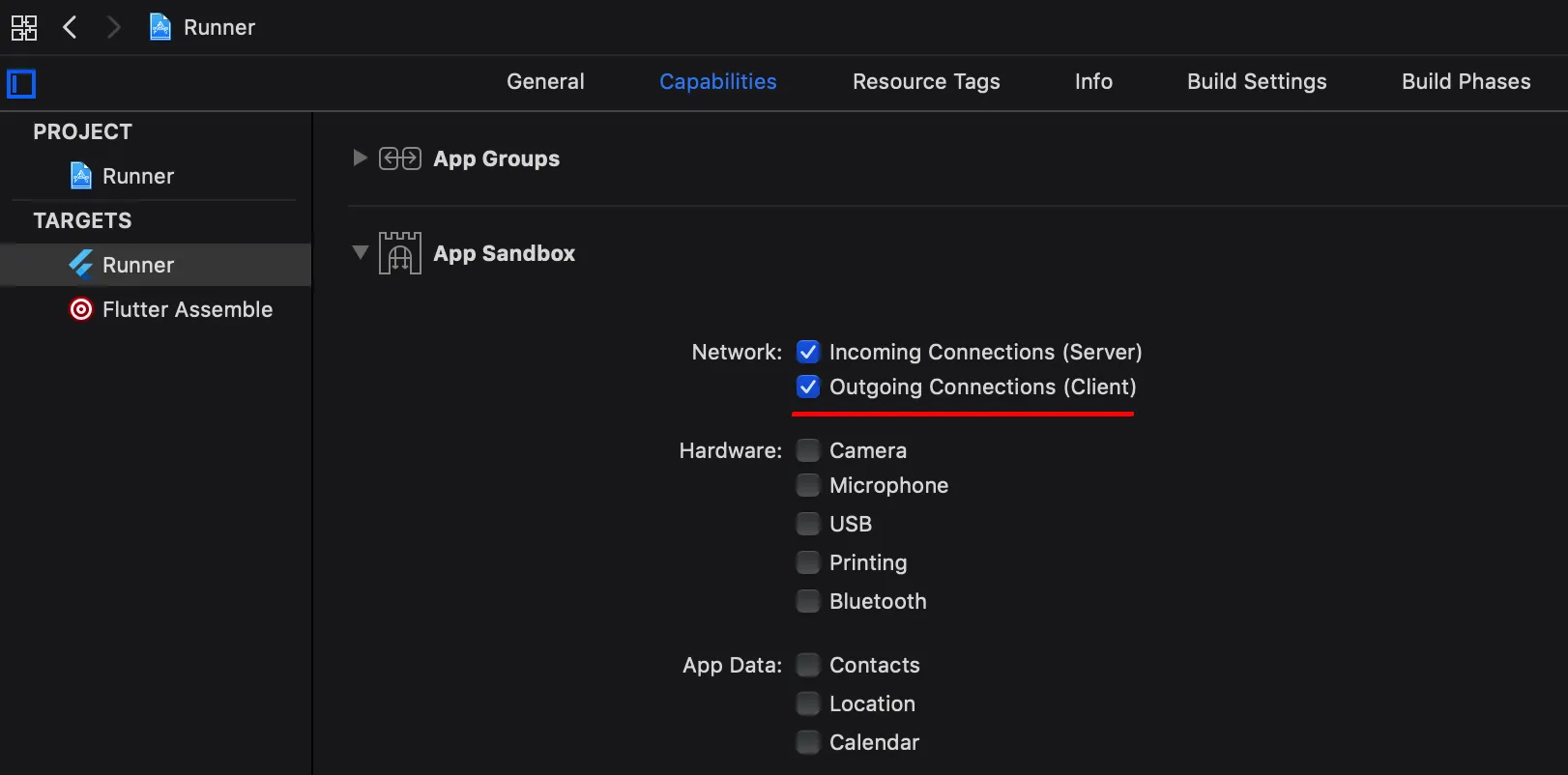Enable the Camera hardware checkbox
Viewport: 1568px width, 775px height.
click(808, 450)
